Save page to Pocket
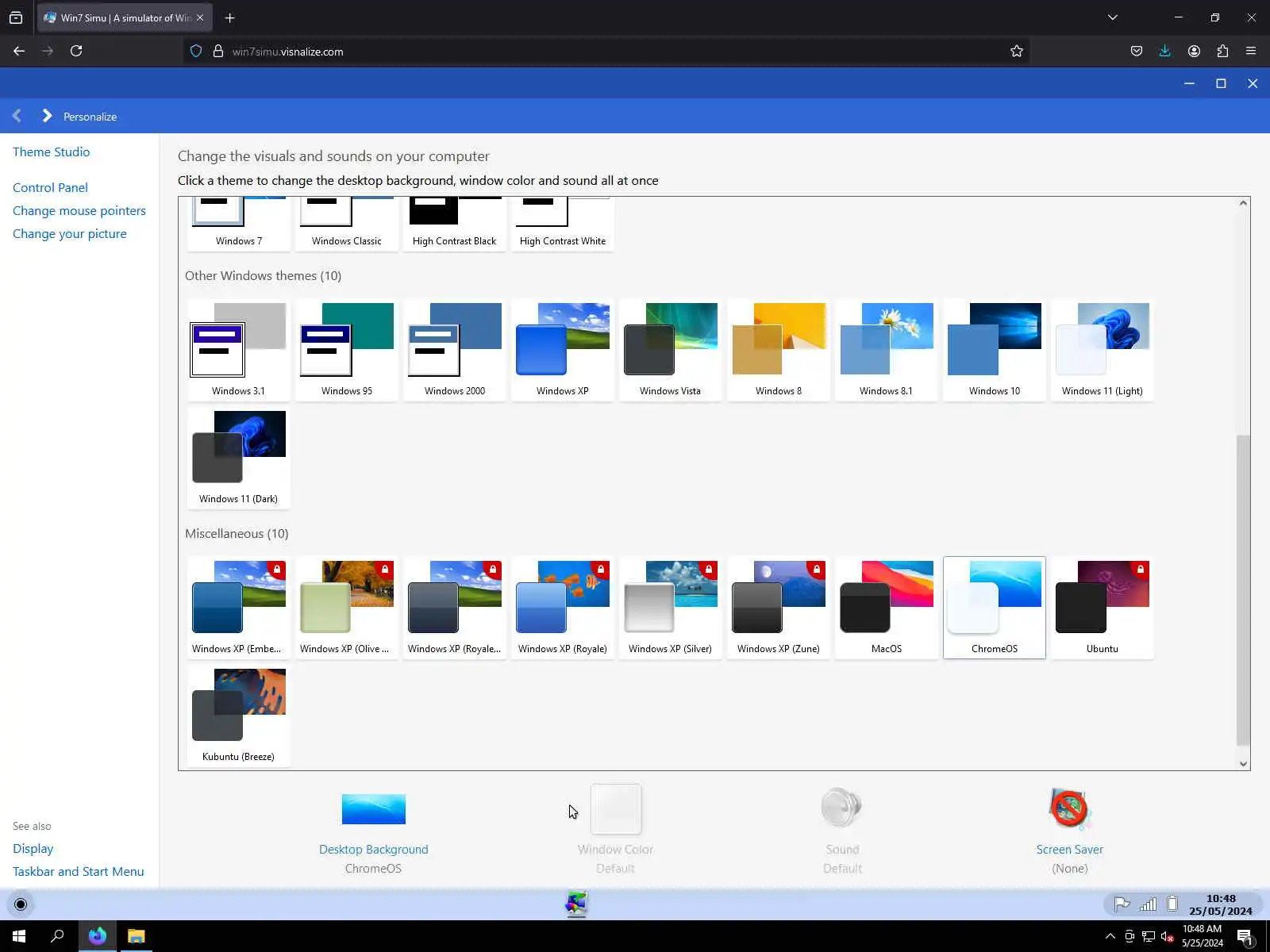The image size is (1270, 952). (1137, 52)
